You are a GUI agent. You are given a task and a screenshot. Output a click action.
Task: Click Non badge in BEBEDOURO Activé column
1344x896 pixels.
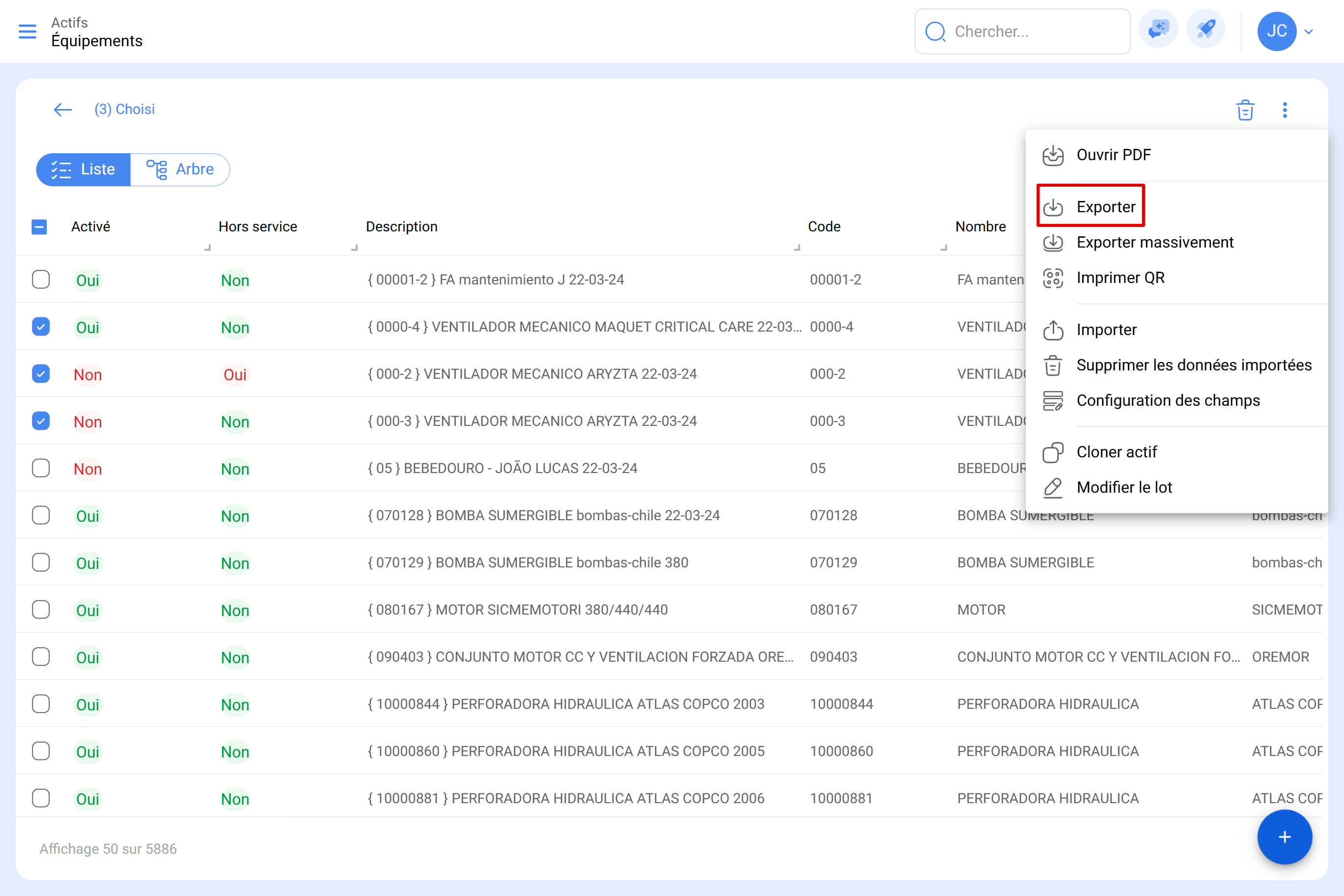87,469
